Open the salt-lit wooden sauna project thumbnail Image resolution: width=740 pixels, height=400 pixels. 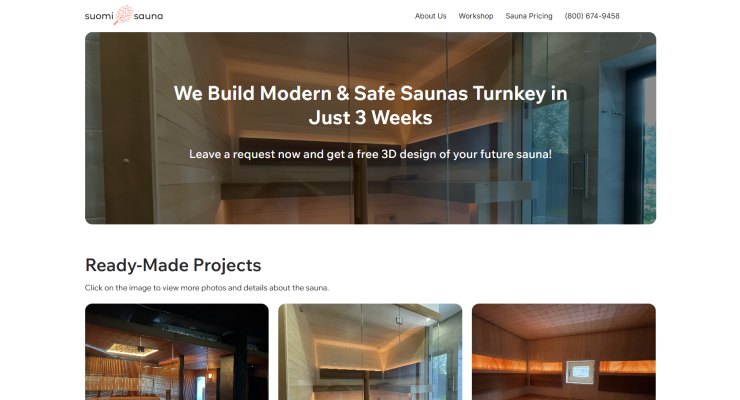click(563, 352)
